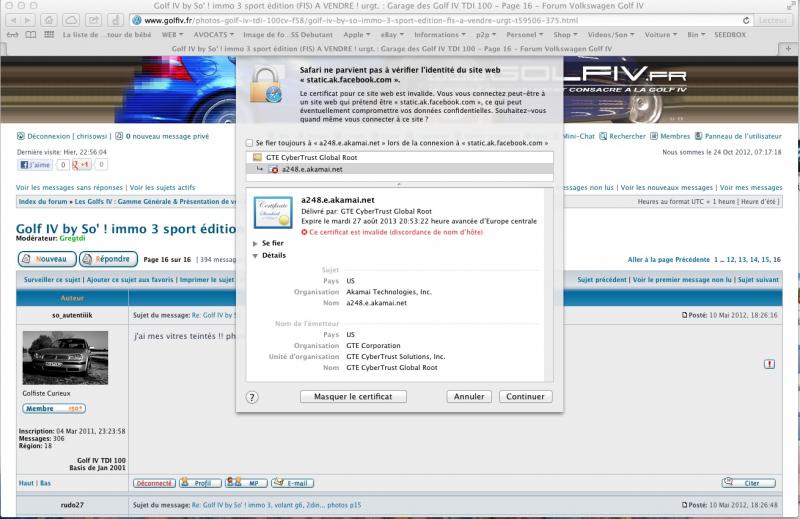Open the Shop bookmarks dropdown
This screenshot has height=519, width=800.
pos(565,35)
